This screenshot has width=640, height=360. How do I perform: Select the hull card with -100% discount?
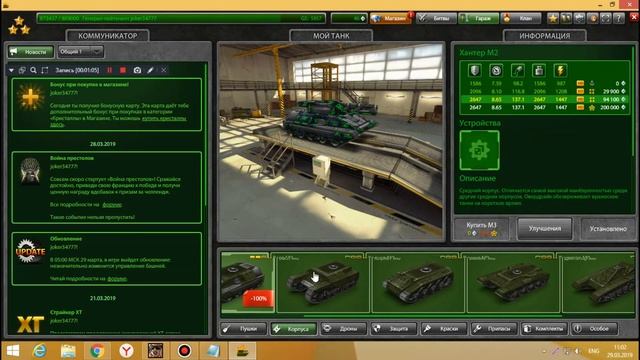[247, 282]
